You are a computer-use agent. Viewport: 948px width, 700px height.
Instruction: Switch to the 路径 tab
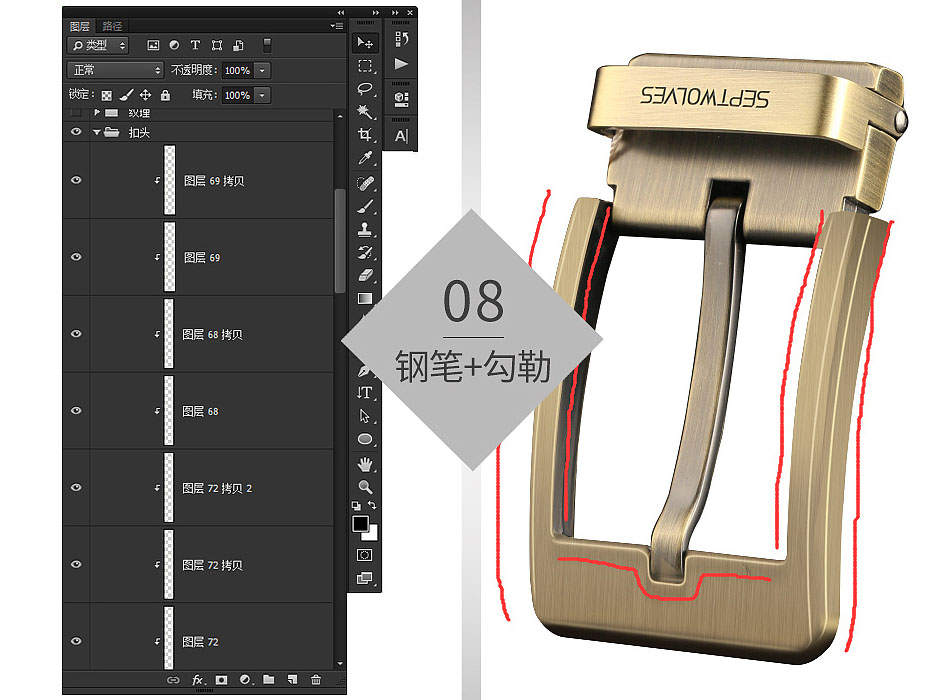[x=112, y=26]
